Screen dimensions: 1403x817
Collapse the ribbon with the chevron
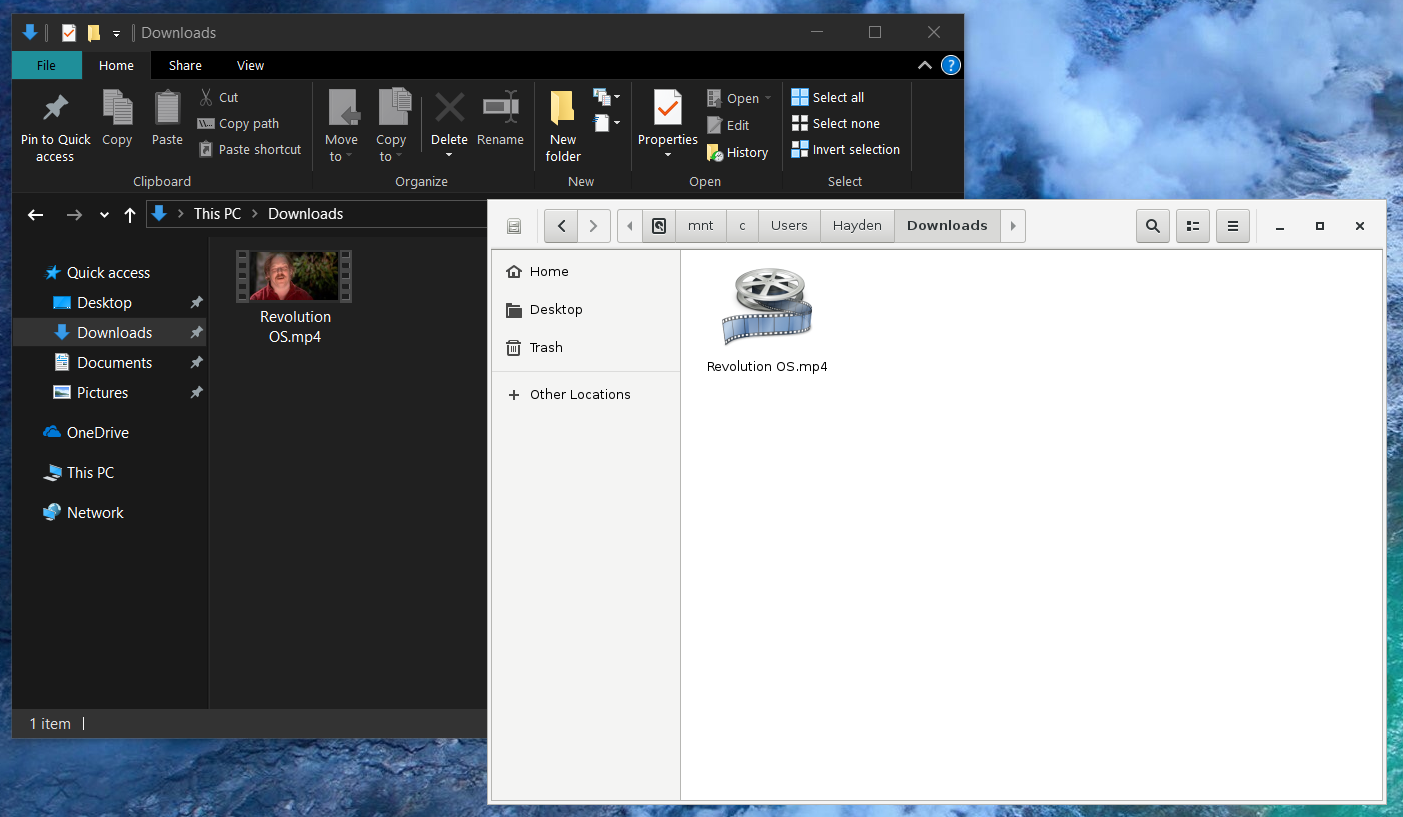point(924,65)
